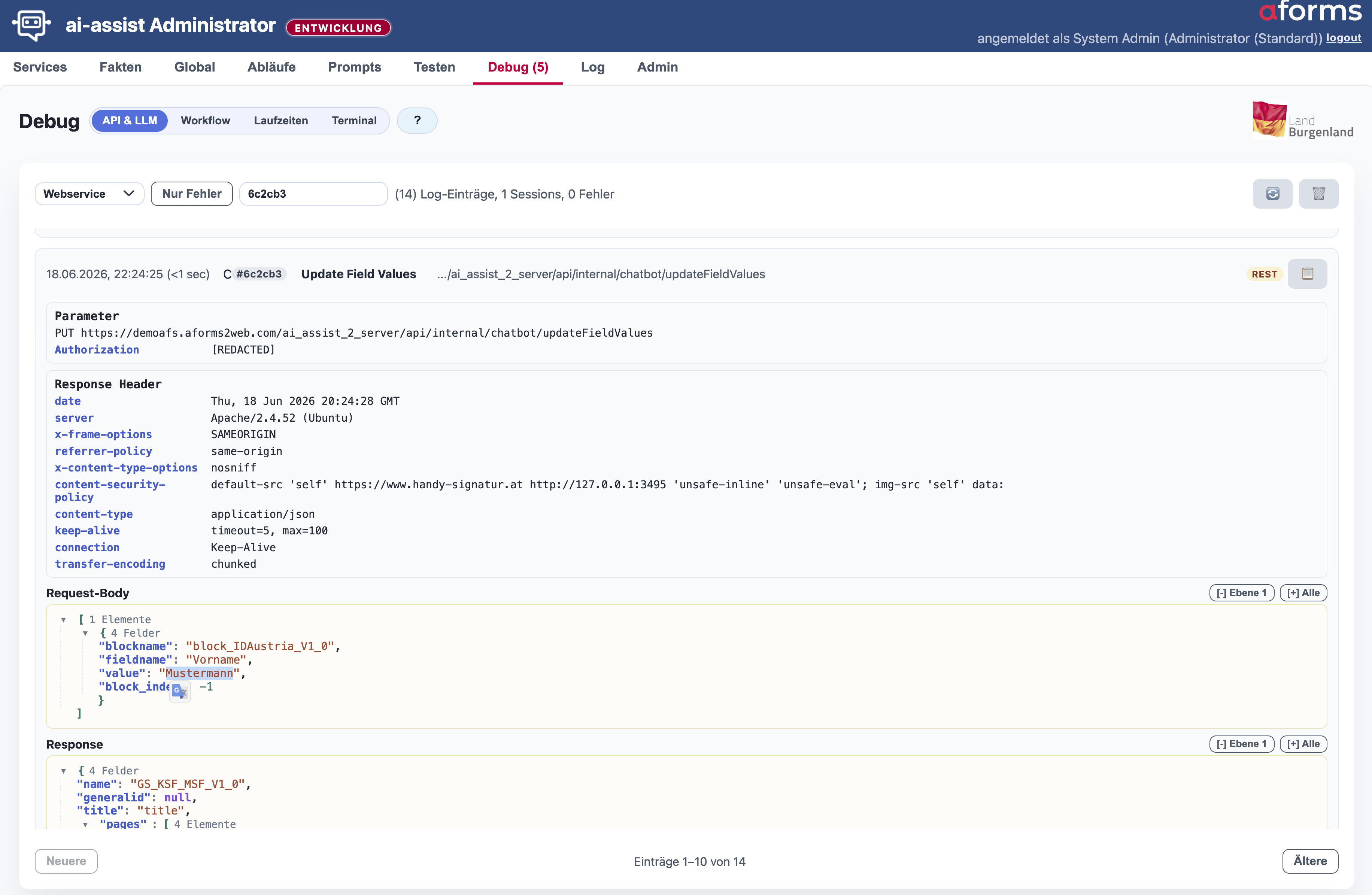Focus the session filter field containing 6c2cb3

313,194
